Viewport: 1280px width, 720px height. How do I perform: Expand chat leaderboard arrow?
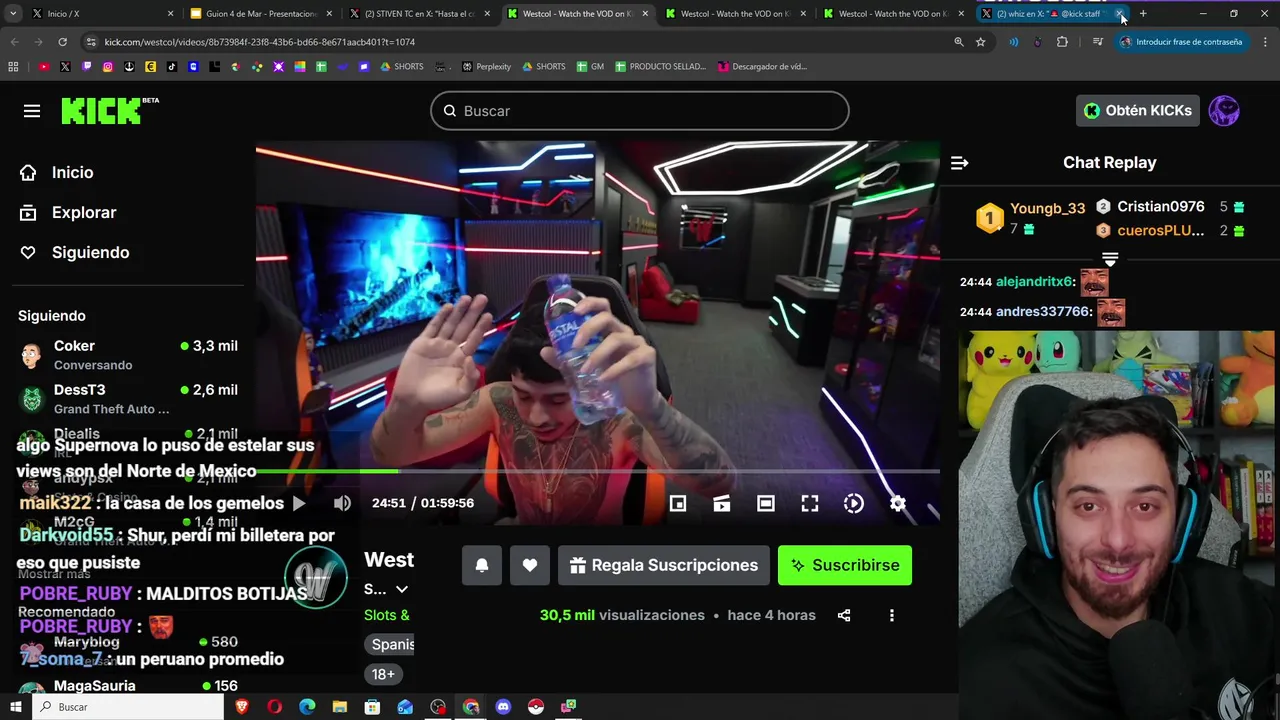pyautogui.click(x=1110, y=259)
